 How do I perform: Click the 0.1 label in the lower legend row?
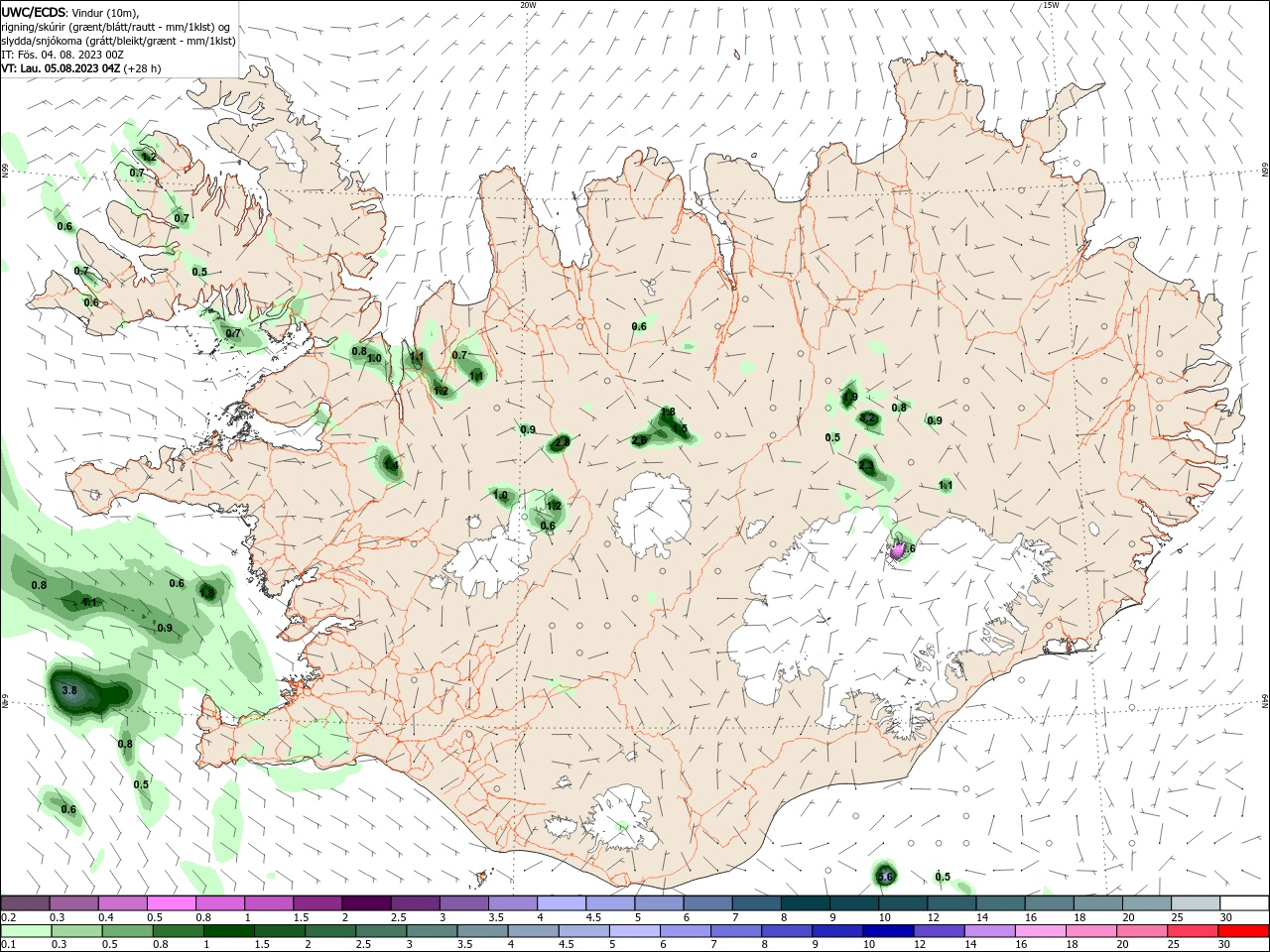[9, 945]
